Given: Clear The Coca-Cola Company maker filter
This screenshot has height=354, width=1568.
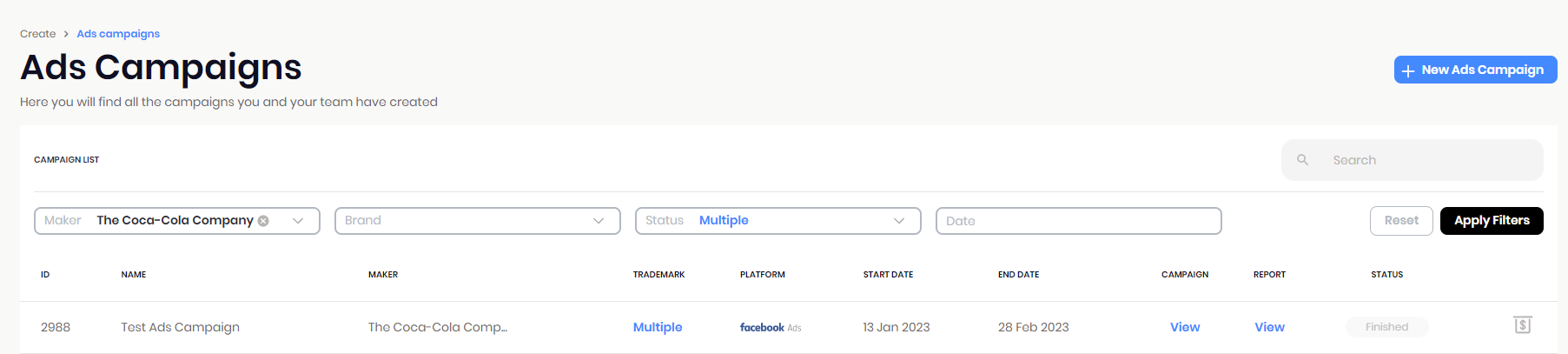Looking at the screenshot, I should [x=263, y=221].
